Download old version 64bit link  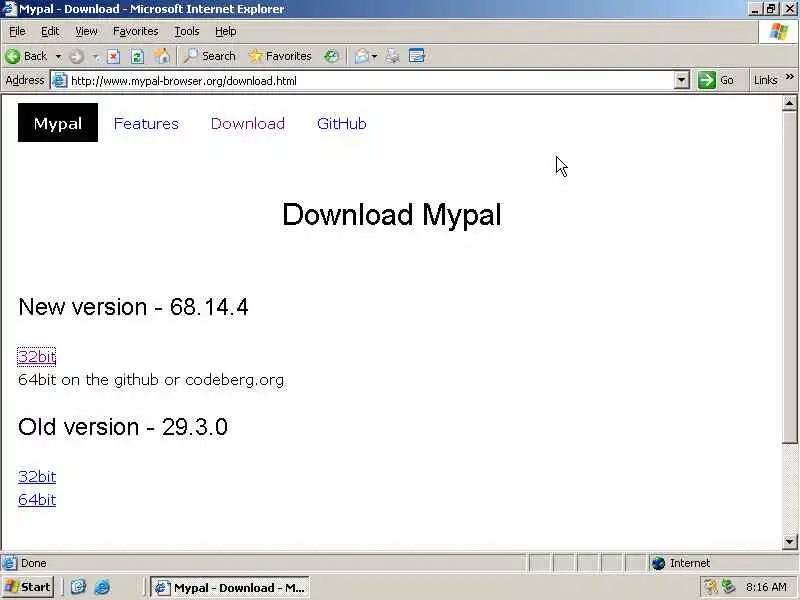[37, 499]
